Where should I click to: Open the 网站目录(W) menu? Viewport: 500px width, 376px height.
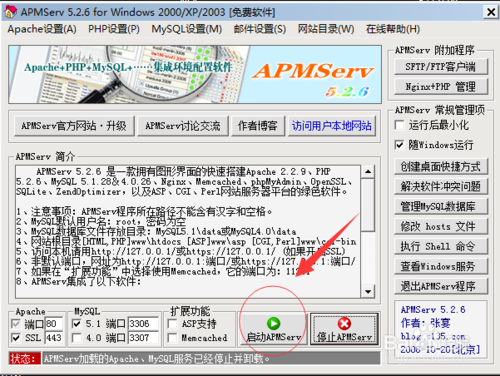326,29
